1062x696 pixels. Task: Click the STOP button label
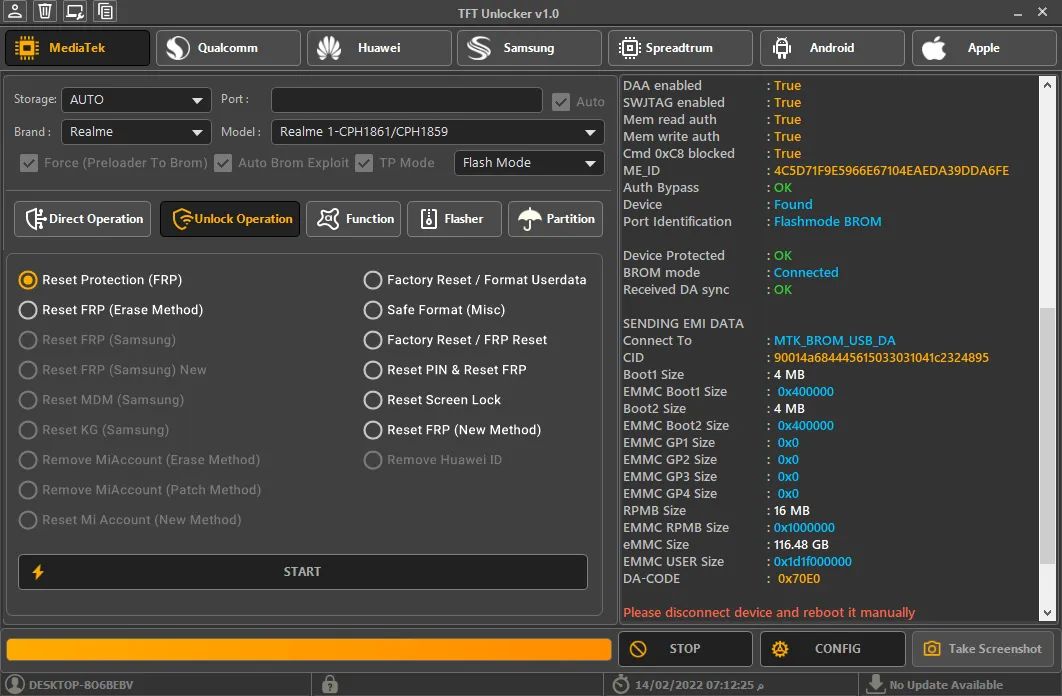(x=685, y=649)
